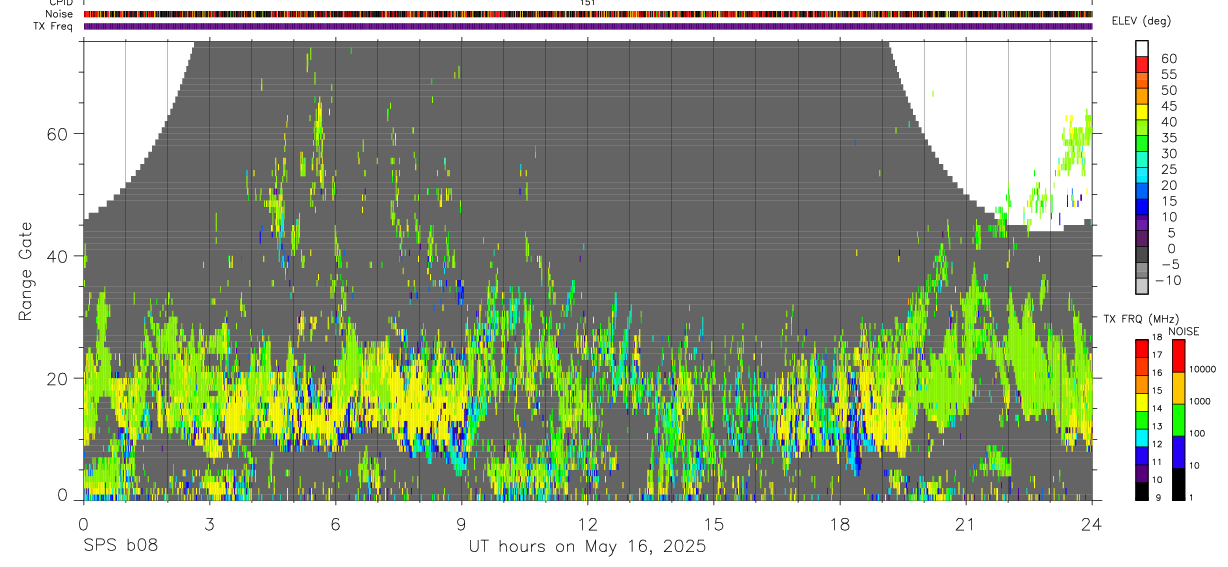Click the black bottom swatch of TX FRQ legend
The width and height of the screenshot is (1228, 567).
pos(1142,492)
